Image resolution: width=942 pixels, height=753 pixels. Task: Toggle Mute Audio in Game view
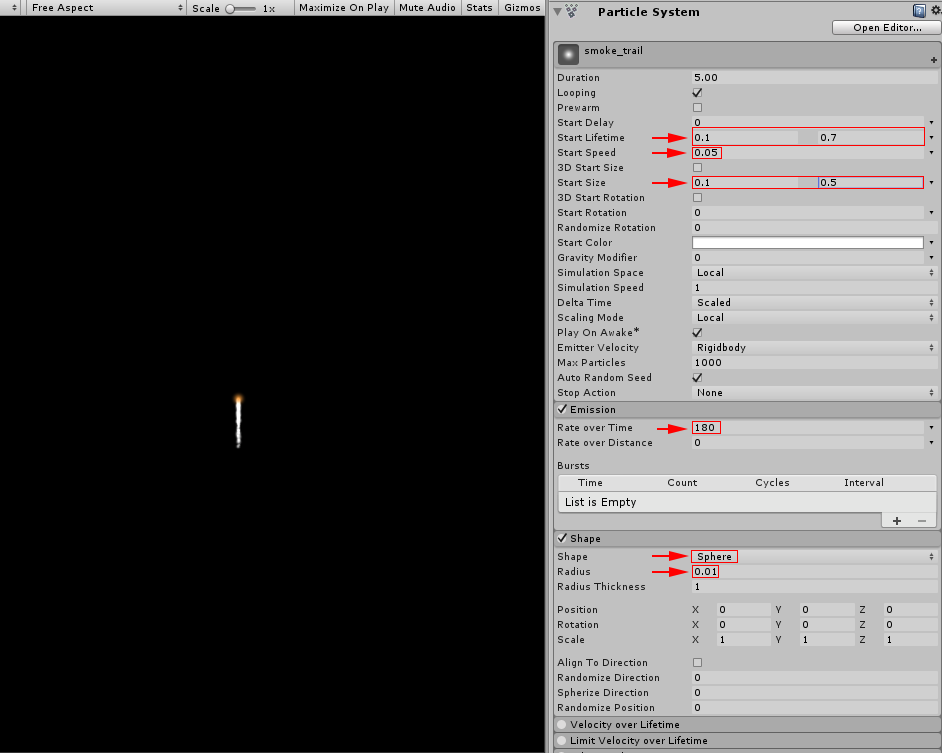pos(427,8)
